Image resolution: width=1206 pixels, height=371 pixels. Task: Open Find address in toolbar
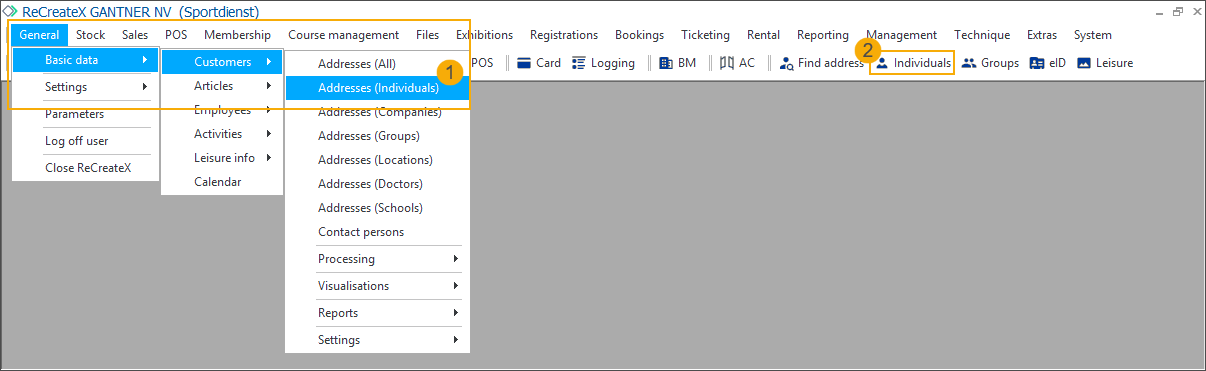(x=821, y=63)
